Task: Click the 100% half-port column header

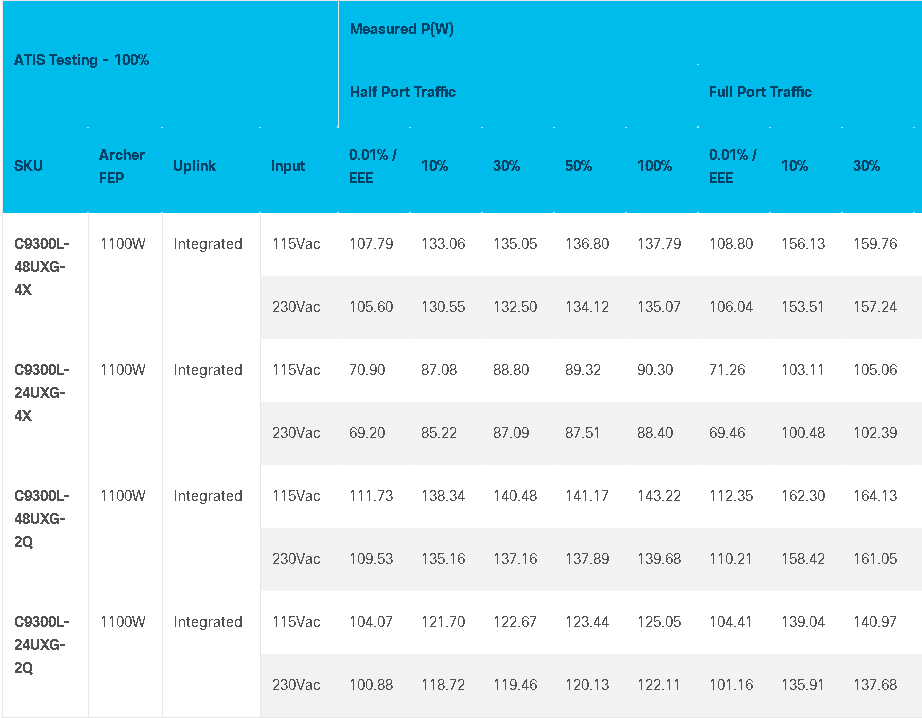Action: (654, 166)
